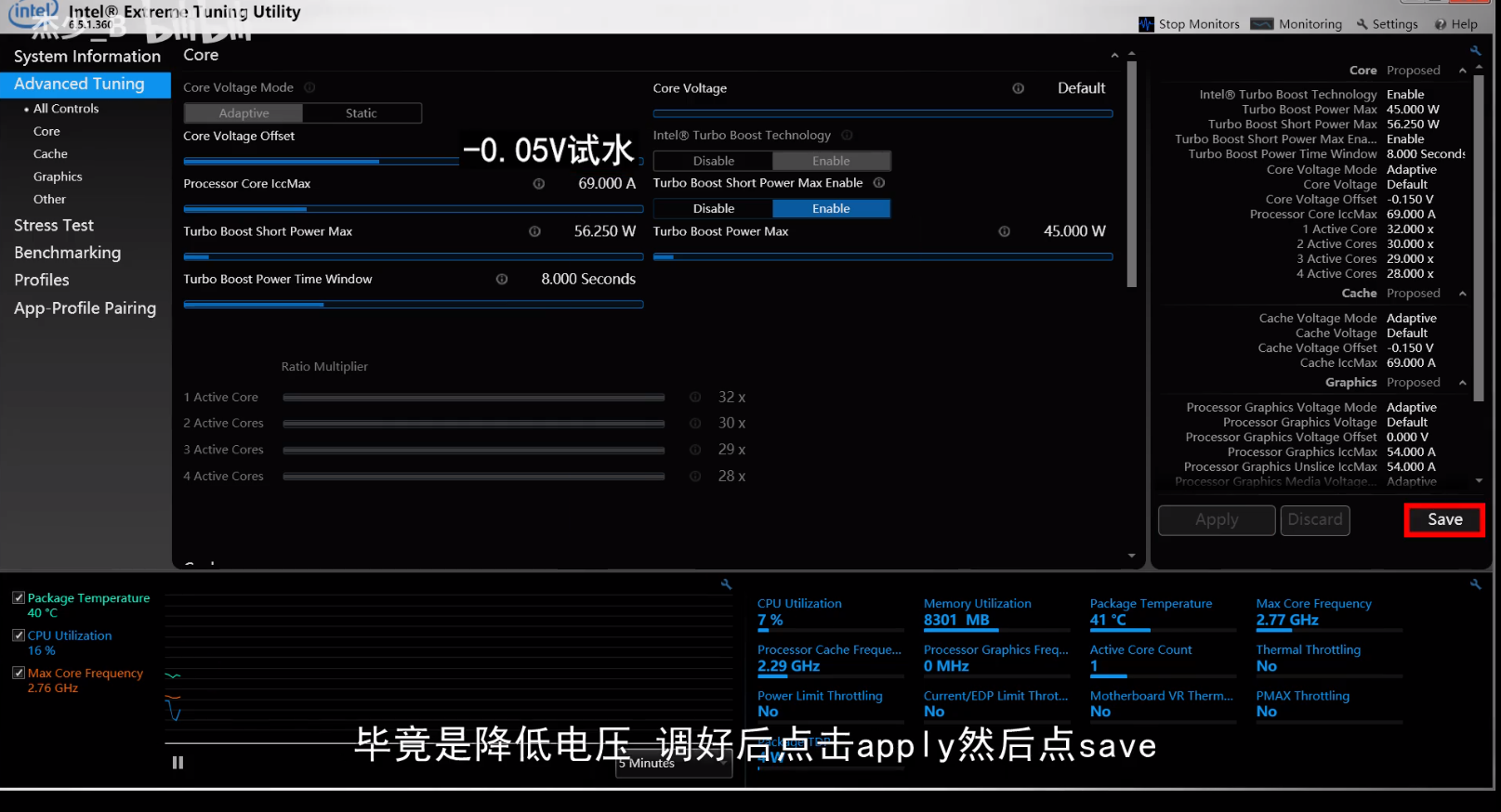Viewport: 1501px width, 812px height.
Task: Enable Turbo Boost Short Power Max
Action: (831, 209)
